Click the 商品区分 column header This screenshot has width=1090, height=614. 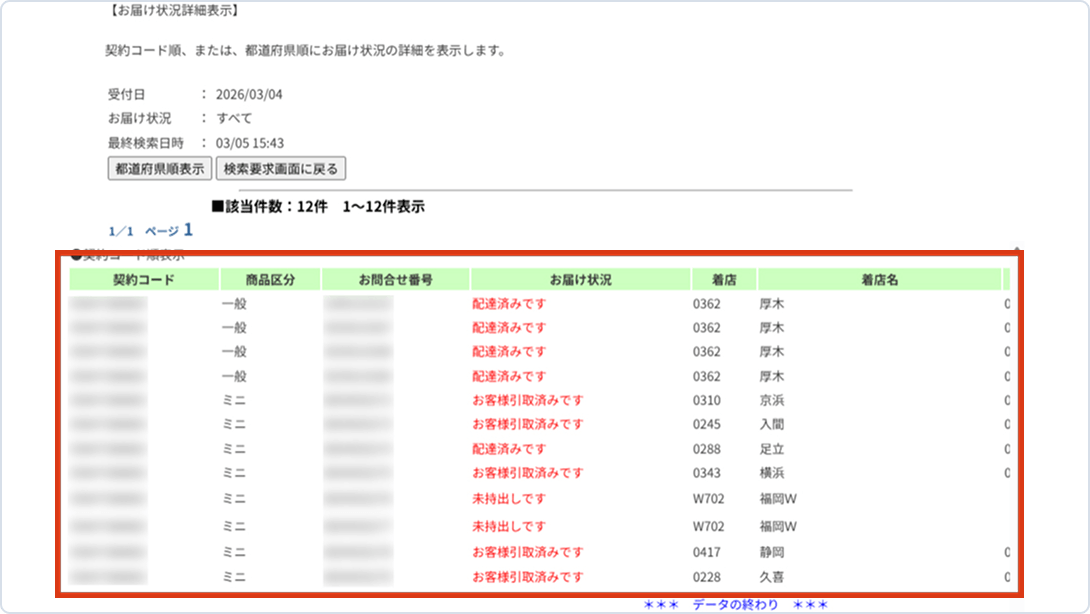270,280
